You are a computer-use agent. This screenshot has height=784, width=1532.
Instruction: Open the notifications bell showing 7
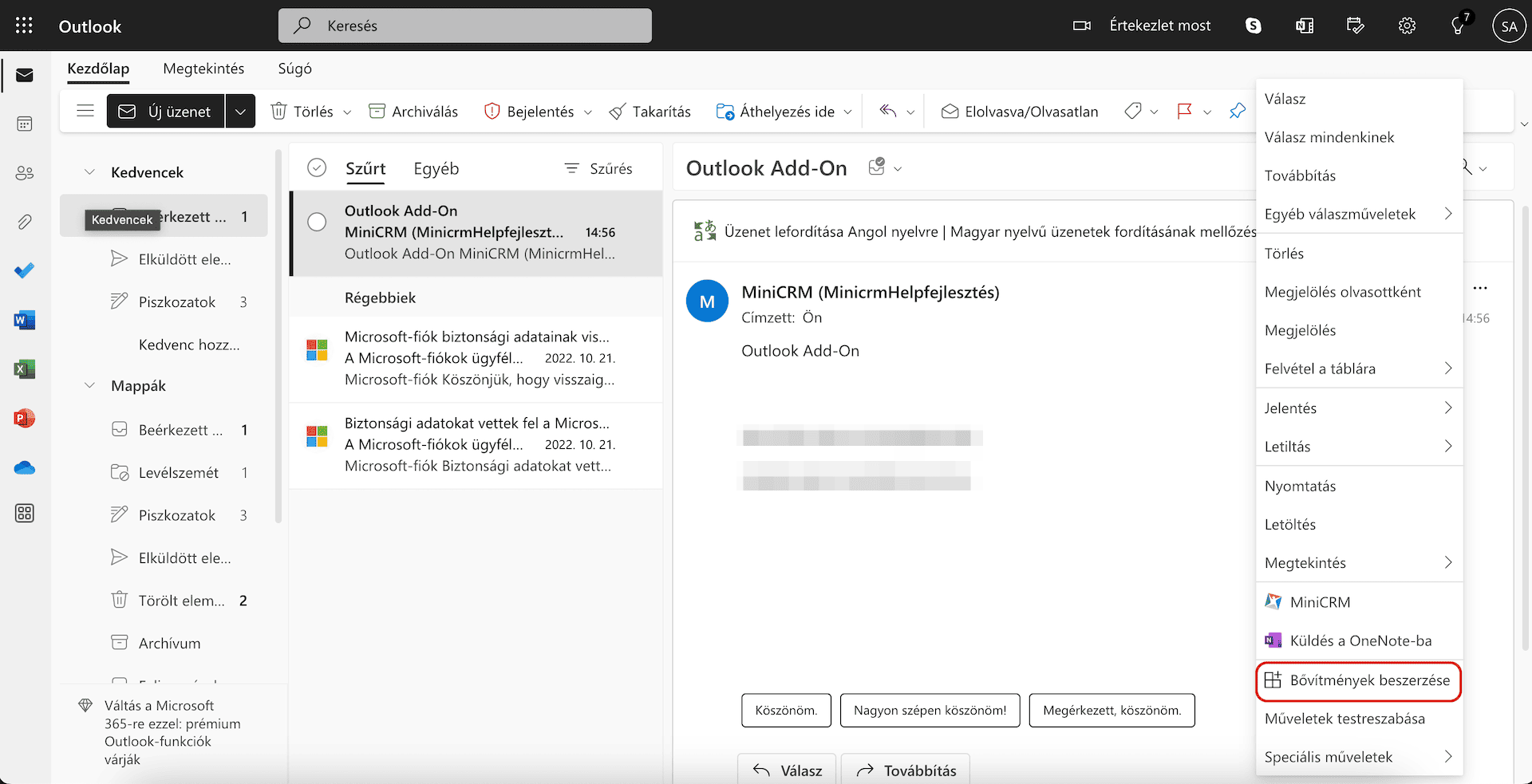[x=1457, y=25]
